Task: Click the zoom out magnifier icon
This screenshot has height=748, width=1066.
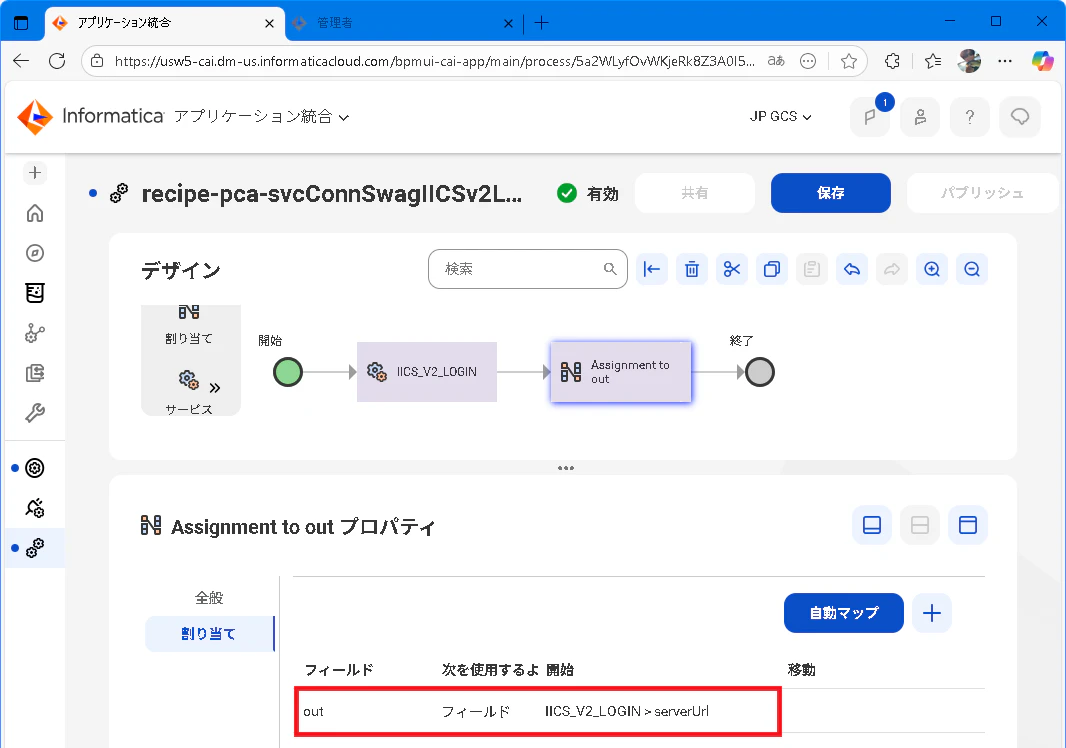Action: point(972,269)
